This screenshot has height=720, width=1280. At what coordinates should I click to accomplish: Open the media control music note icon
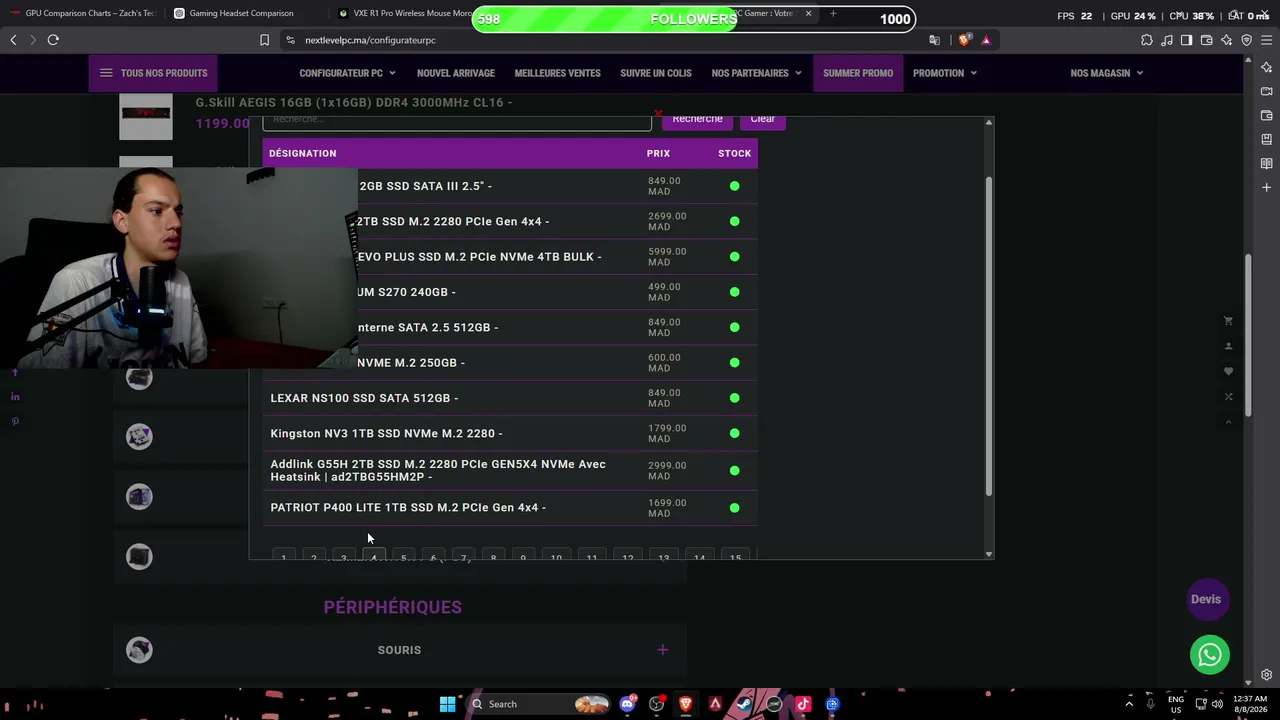(1167, 40)
